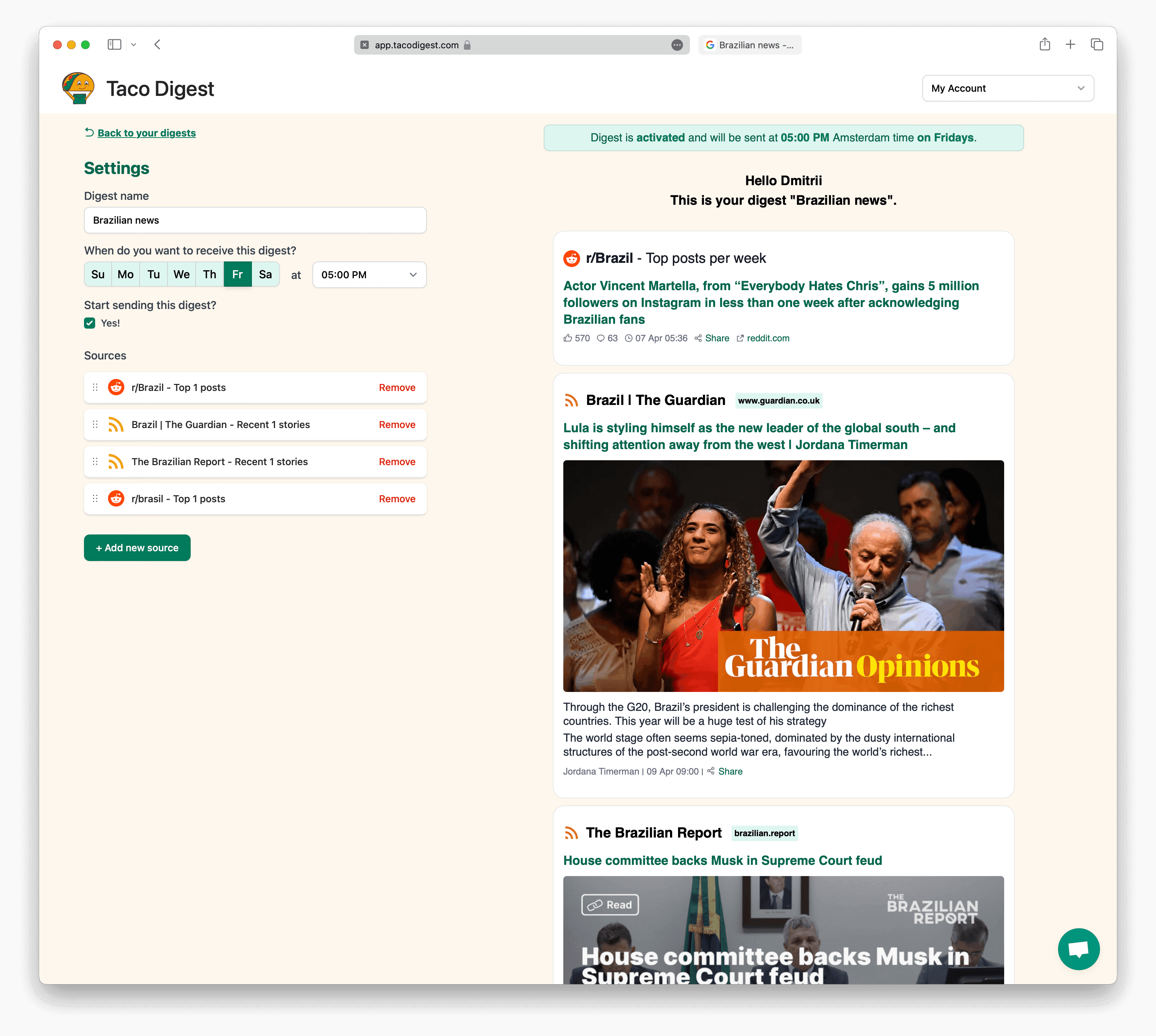Remove the r/brasil source
1156x1036 pixels.
tap(397, 499)
